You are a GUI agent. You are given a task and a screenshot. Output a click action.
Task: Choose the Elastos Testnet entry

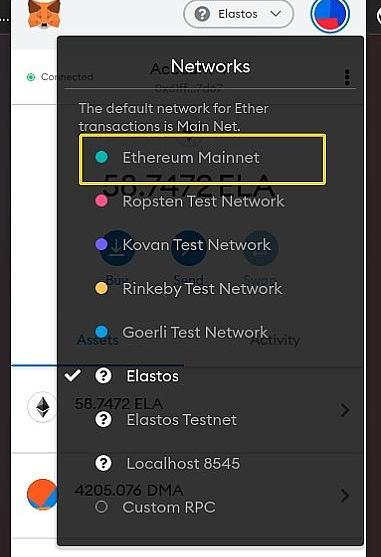coord(210,420)
